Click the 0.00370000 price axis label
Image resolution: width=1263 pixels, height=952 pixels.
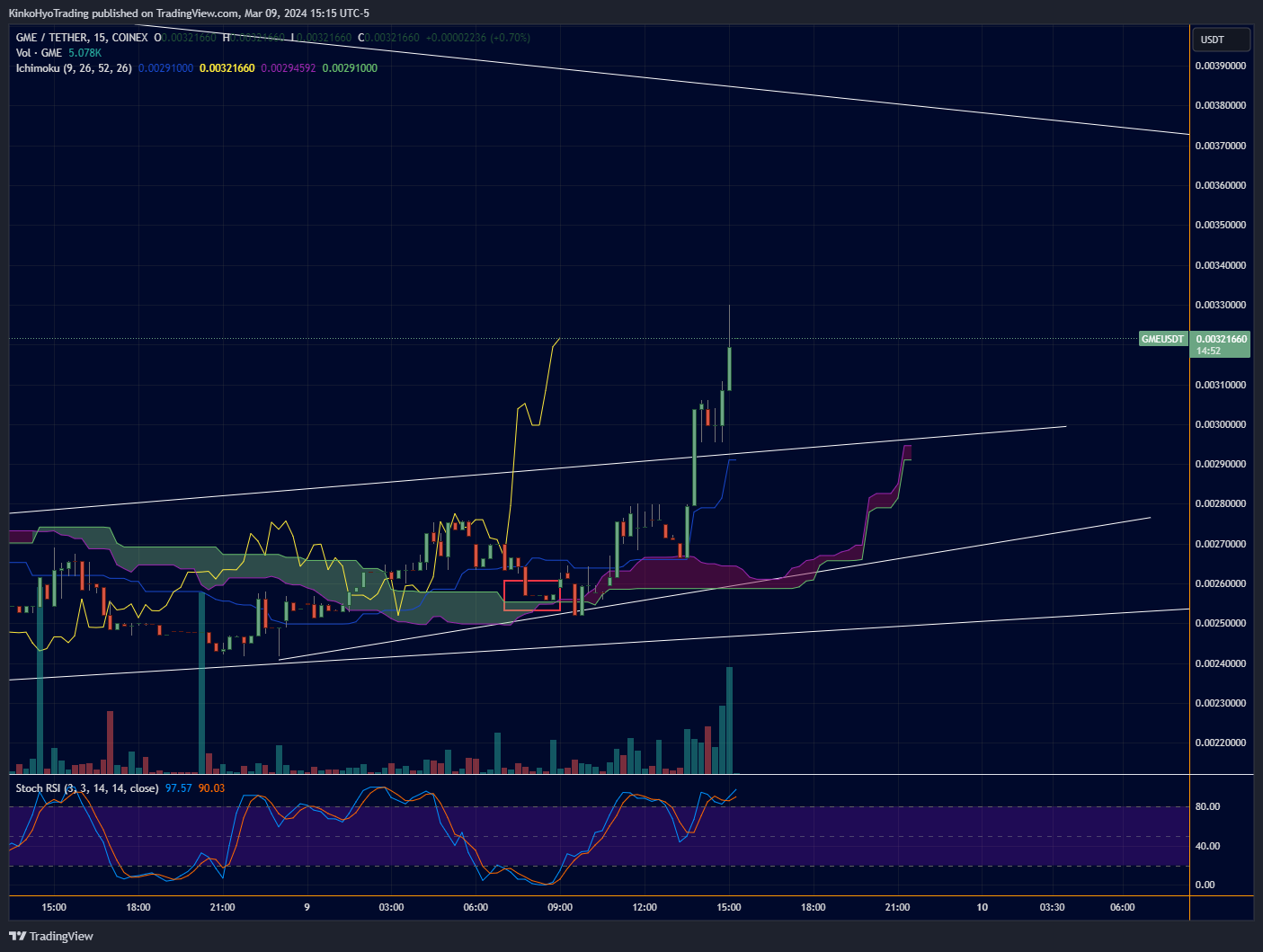[x=1220, y=146]
